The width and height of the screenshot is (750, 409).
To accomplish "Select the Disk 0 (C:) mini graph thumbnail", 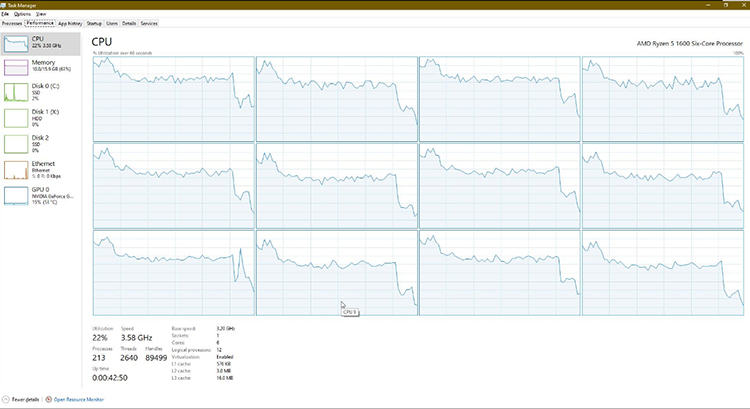I will click(x=16, y=92).
